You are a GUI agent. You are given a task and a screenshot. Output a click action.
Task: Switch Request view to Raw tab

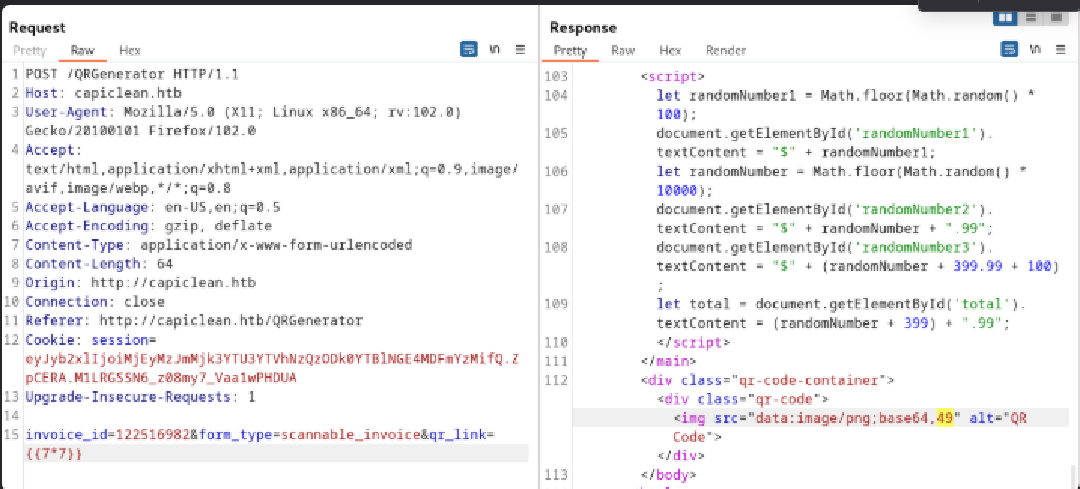[x=82, y=50]
